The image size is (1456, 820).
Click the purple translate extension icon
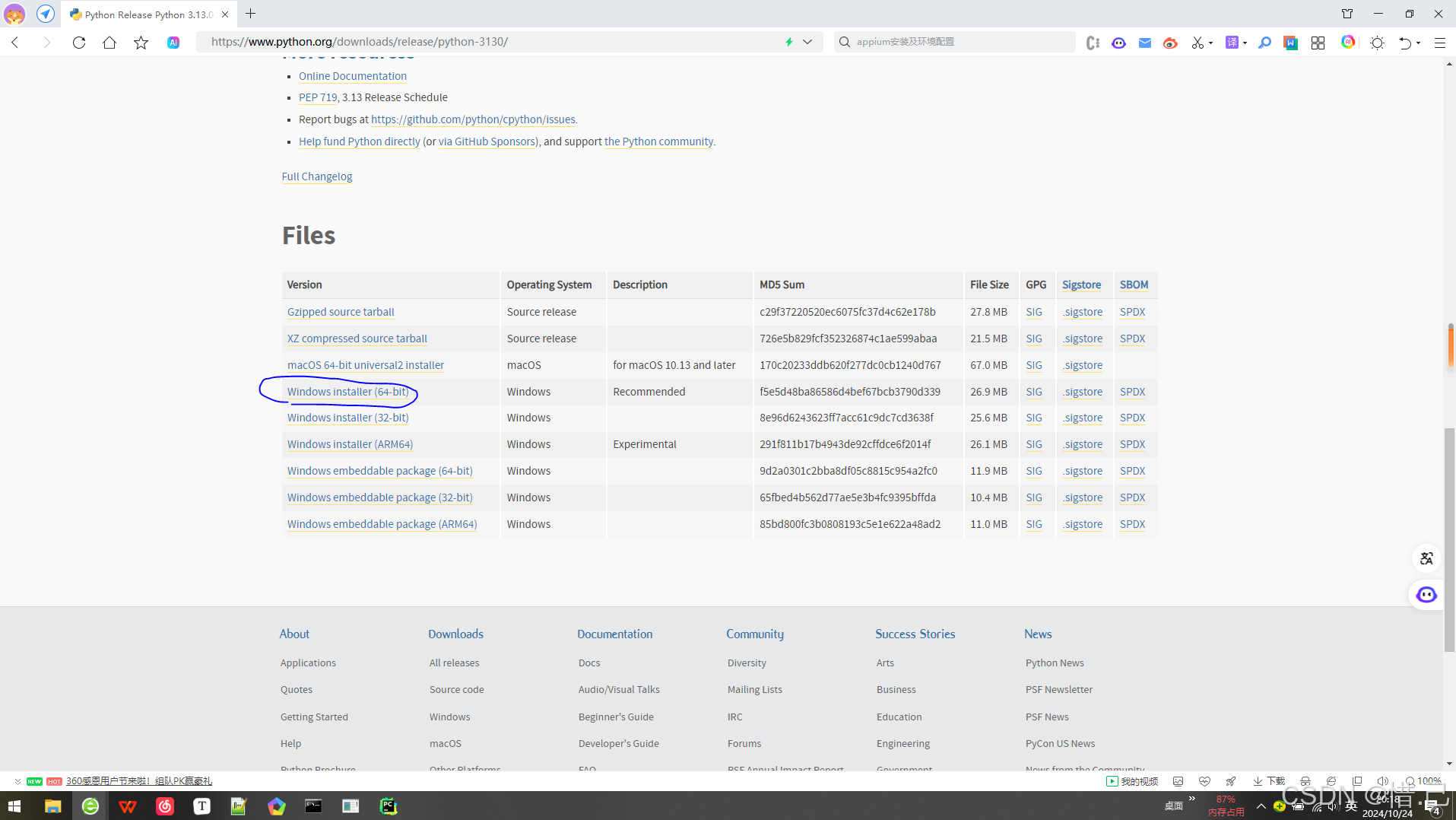[x=1232, y=43]
